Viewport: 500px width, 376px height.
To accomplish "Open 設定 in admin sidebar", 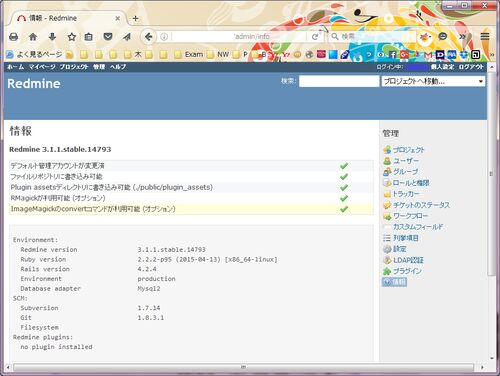I will coord(399,249).
